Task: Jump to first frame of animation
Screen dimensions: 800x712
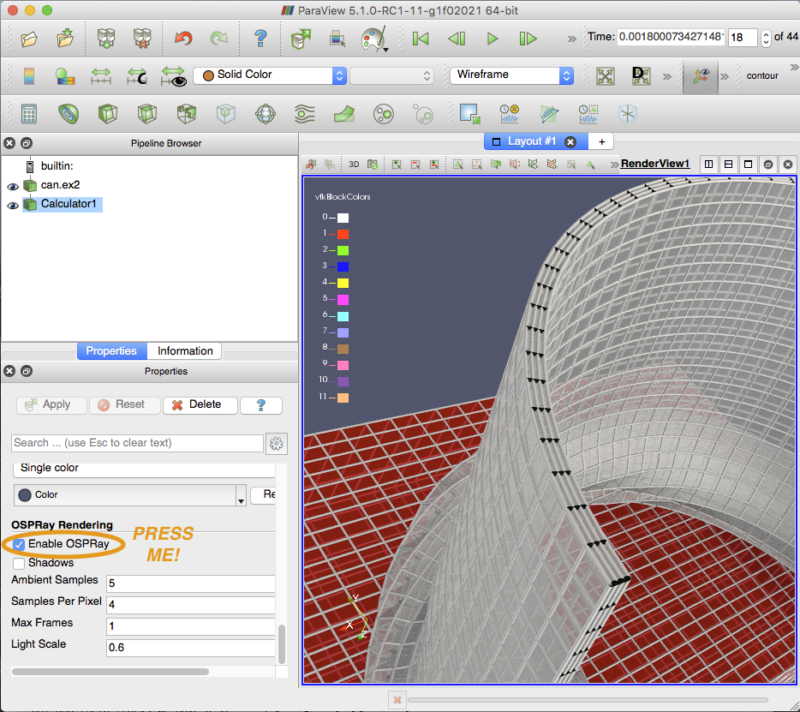Action: pyautogui.click(x=420, y=39)
